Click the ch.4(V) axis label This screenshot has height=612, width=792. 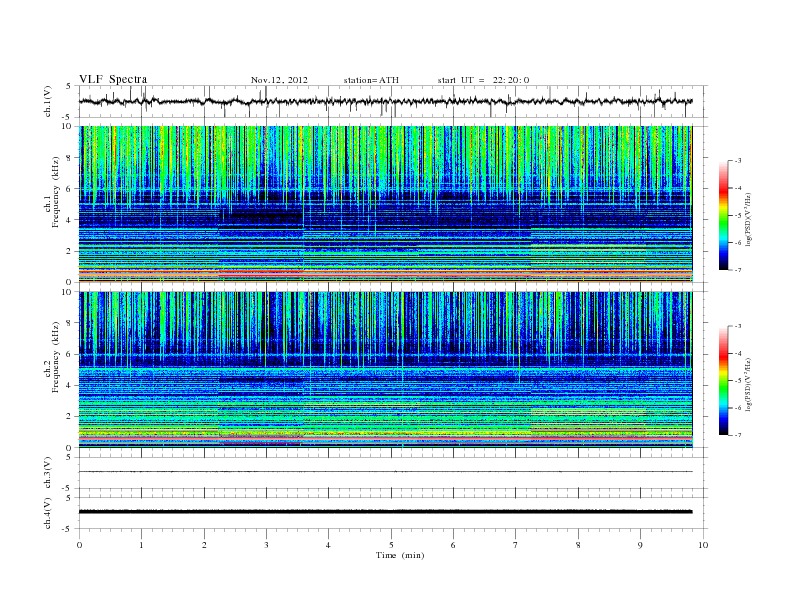point(48,513)
